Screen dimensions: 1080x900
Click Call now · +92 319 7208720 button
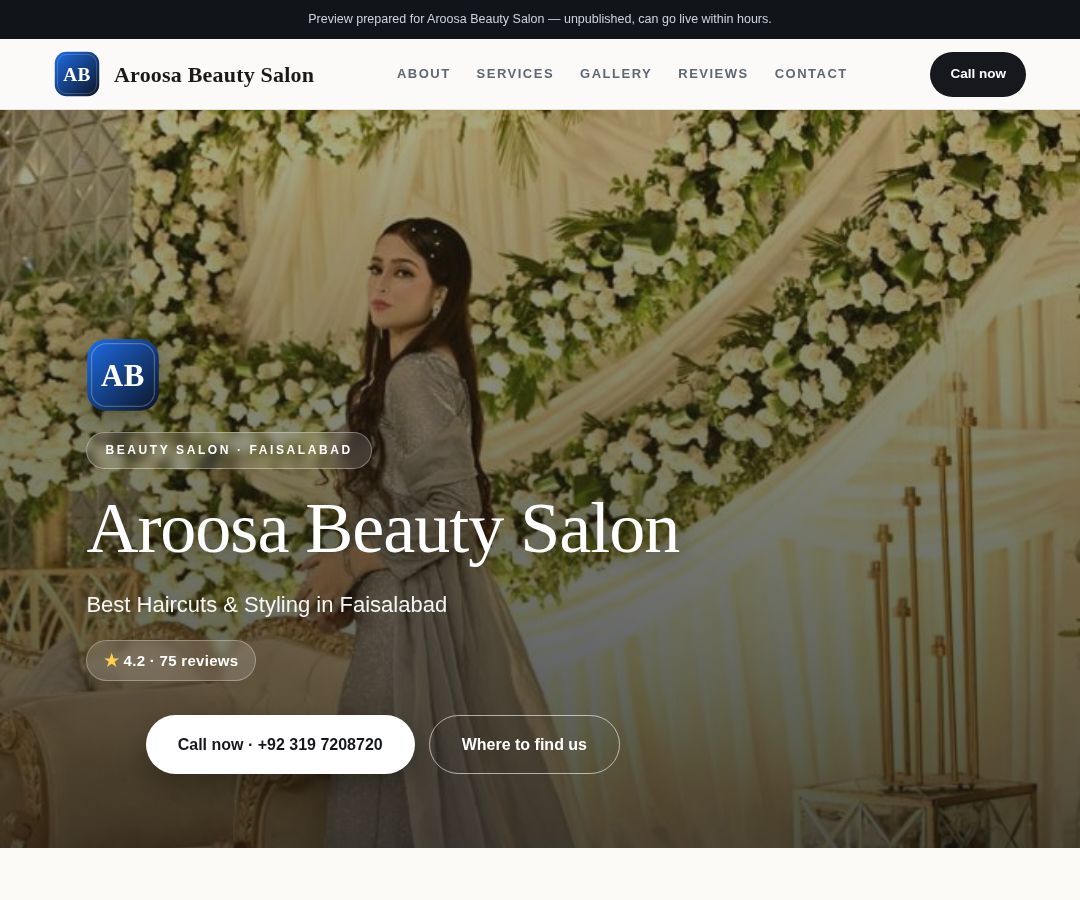pos(280,744)
